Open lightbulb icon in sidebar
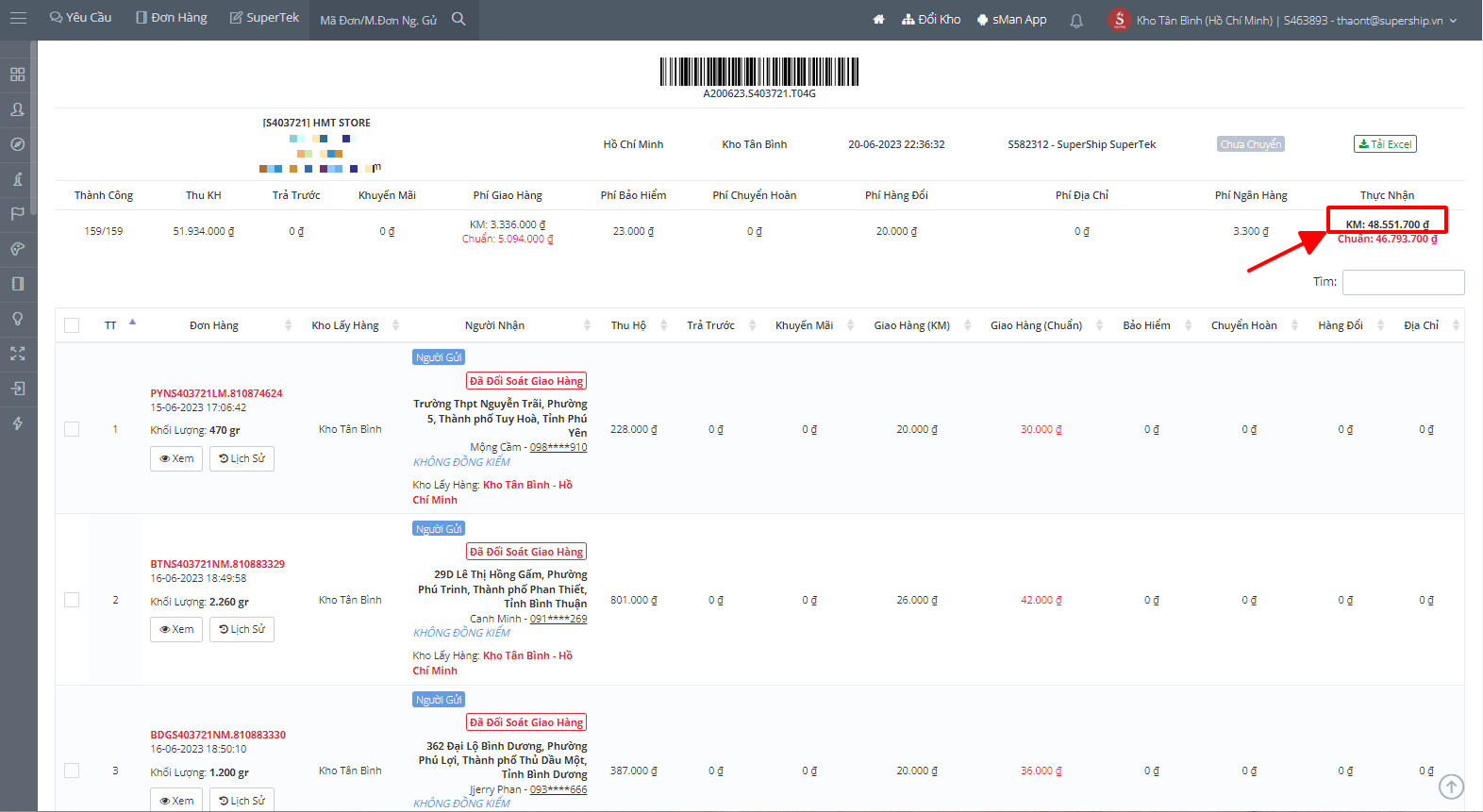Viewport: 1483px width, 812px height. click(17, 319)
